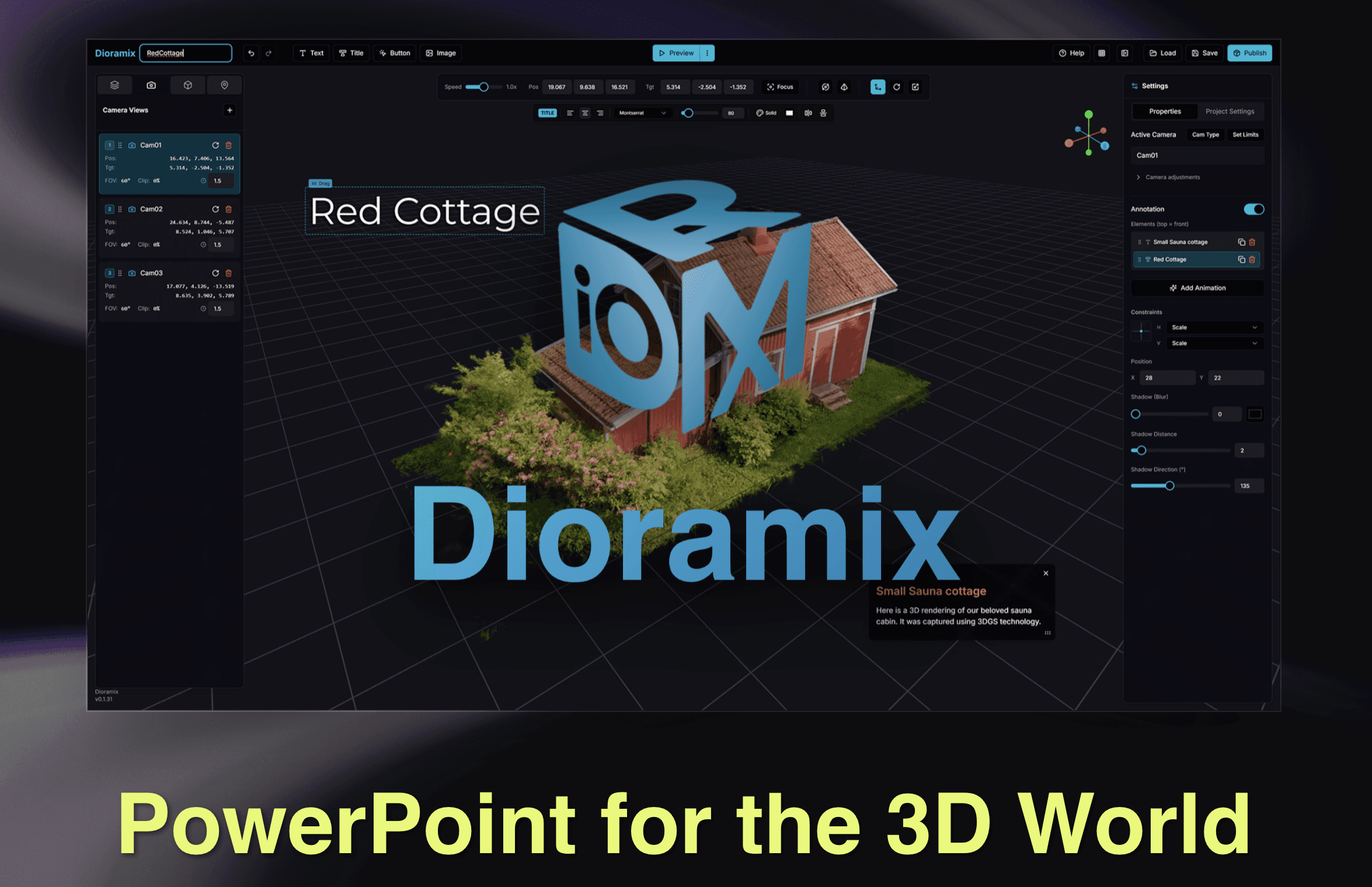
Task: Open the Montserrat font dropdown
Action: [642, 113]
